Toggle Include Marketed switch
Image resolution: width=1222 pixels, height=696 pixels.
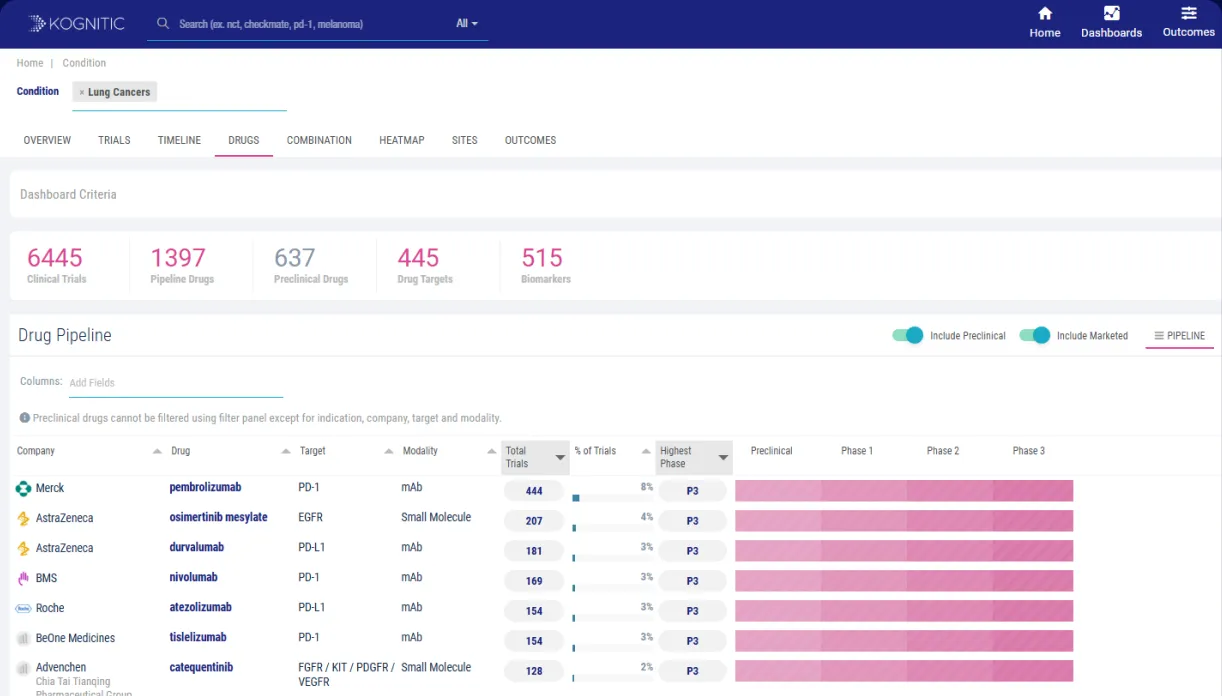pos(1035,335)
